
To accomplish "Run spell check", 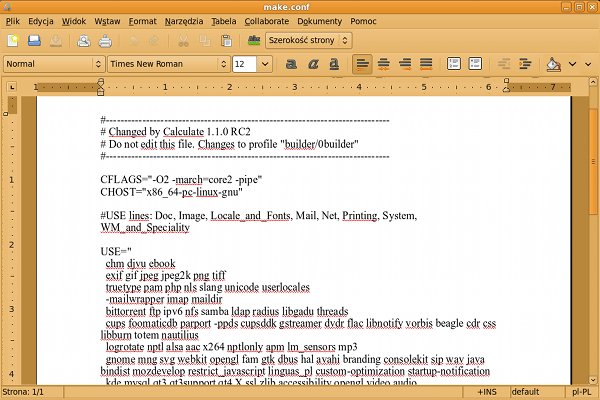I will tap(254, 41).
